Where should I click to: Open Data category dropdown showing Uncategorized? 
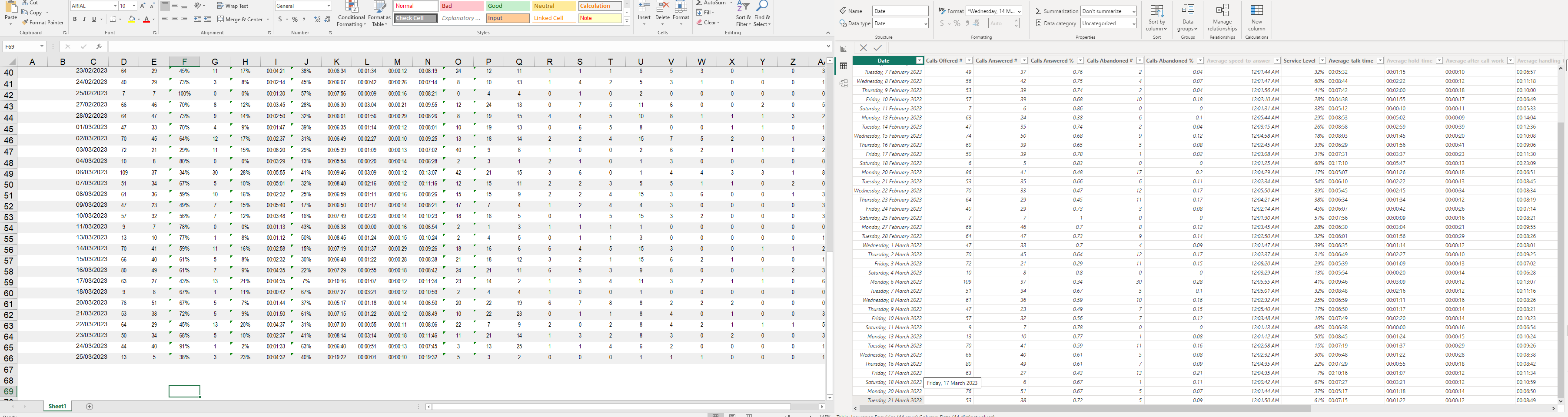coord(1133,24)
